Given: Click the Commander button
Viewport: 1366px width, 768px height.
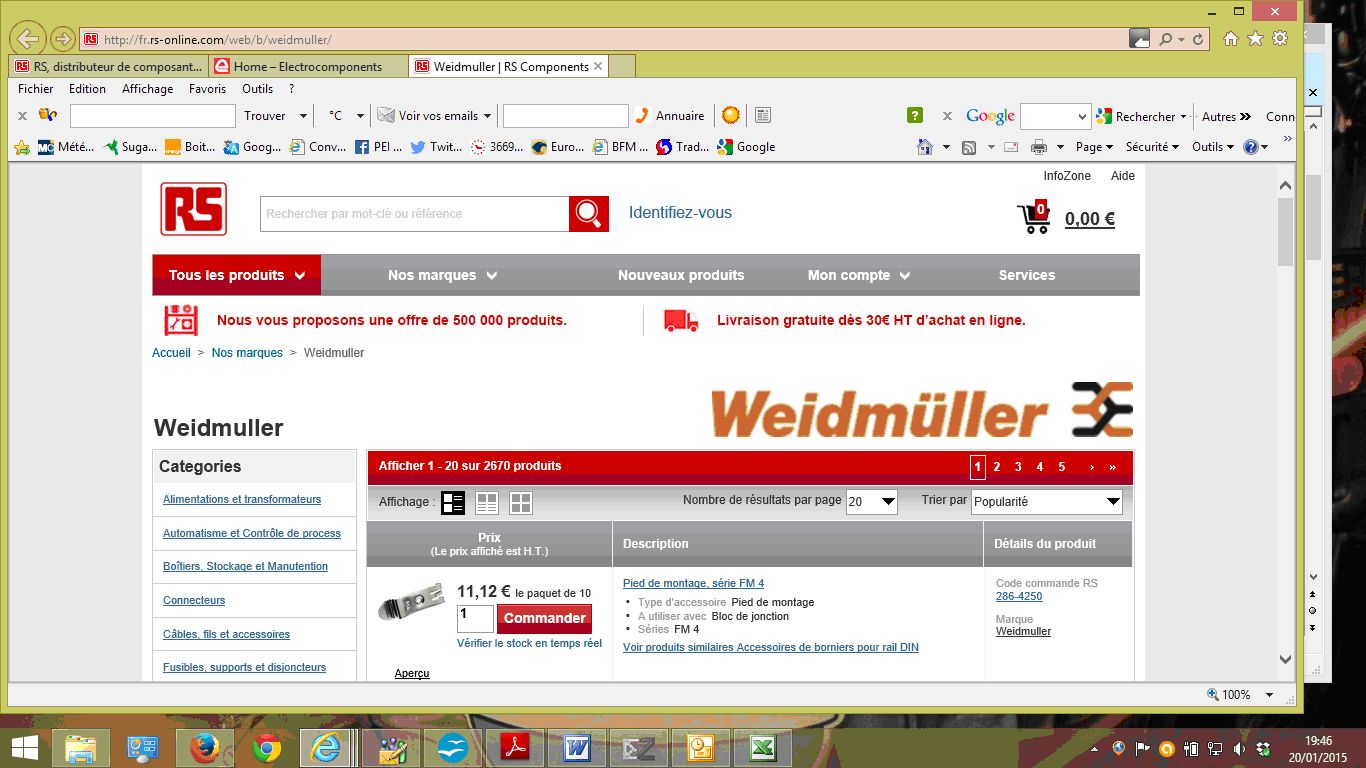Looking at the screenshot, I should pyautogui.click(x=545, y=618).
